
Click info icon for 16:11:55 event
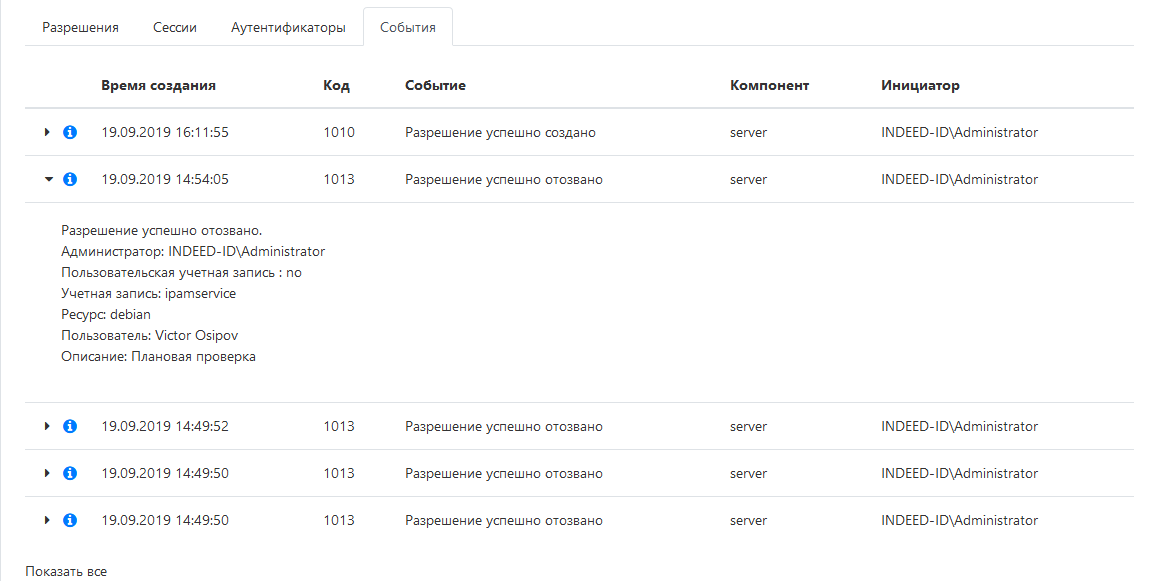(70, 132)
